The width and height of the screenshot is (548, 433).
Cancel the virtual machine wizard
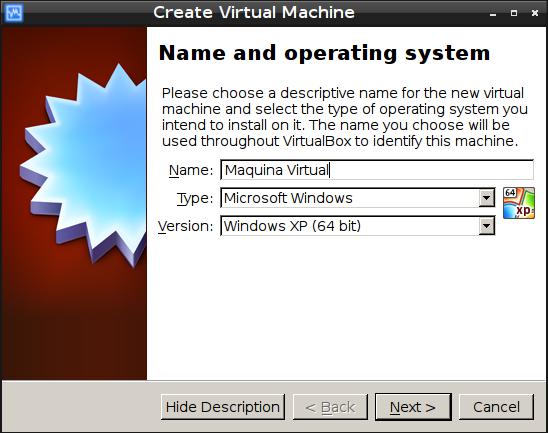(496, 407)
